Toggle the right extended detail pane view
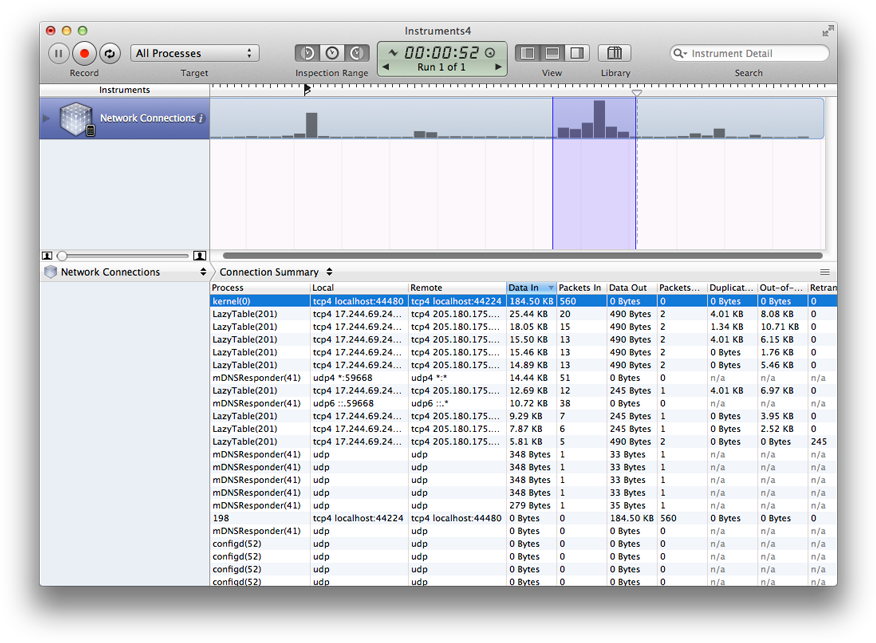This screenshot has height=643, width=876. pyautogui.click(x=577, y=53)
